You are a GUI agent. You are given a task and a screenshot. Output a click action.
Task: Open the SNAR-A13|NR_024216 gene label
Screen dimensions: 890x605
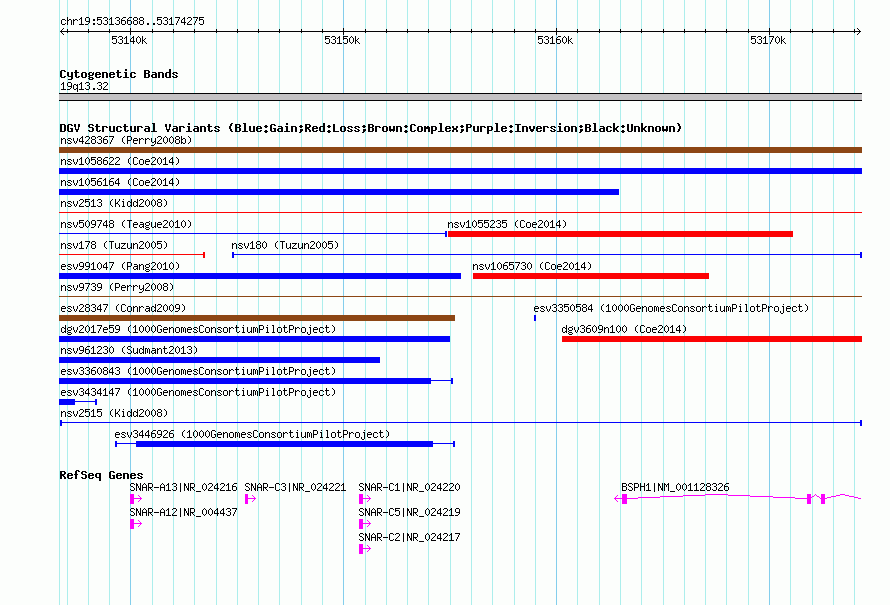pyautogui.click(x=183, y=488)
